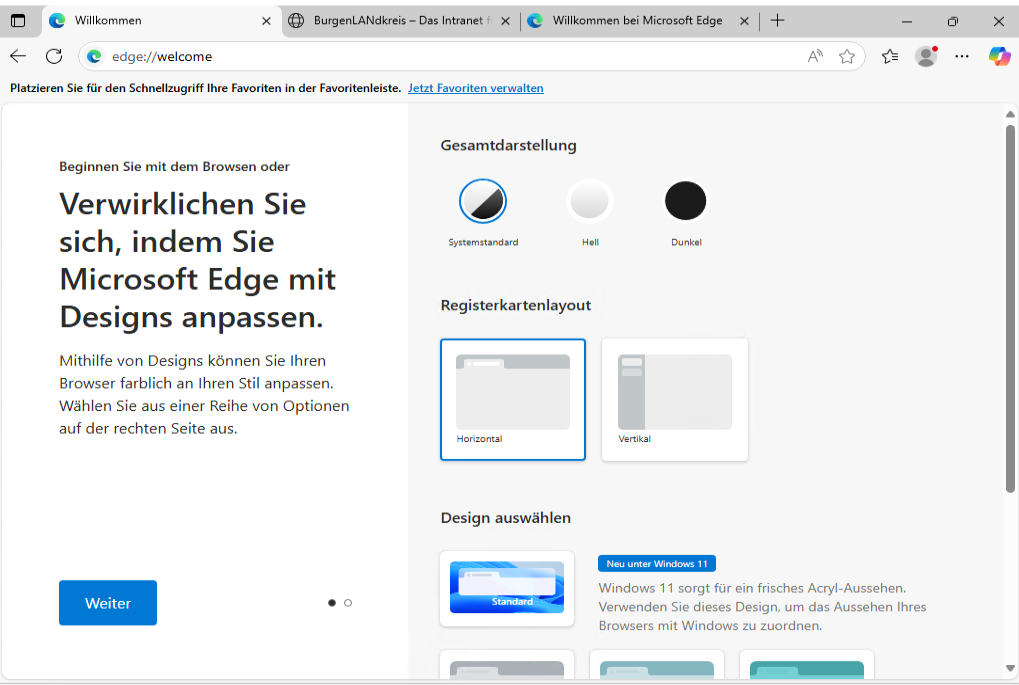Select the gray design thumbnail

507,666
